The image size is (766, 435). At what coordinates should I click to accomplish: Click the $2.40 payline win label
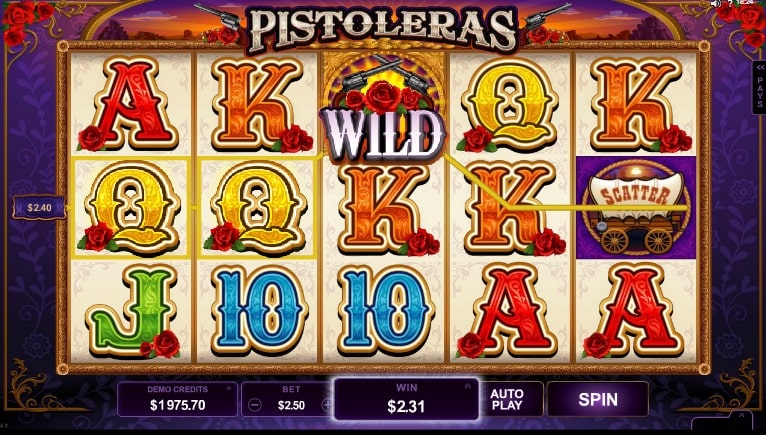pyautogui.click(x=39, y=208)
